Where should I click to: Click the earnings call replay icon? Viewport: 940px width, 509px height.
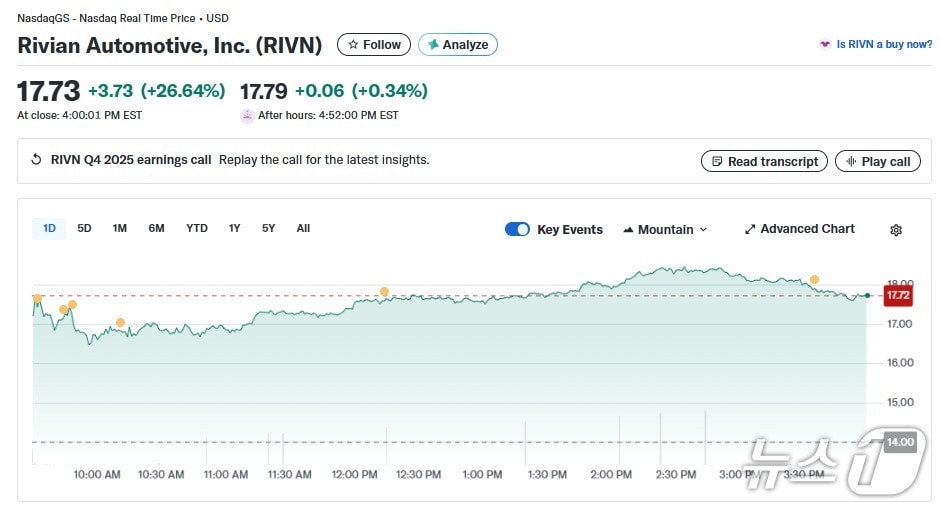click(x=37, y=160)
